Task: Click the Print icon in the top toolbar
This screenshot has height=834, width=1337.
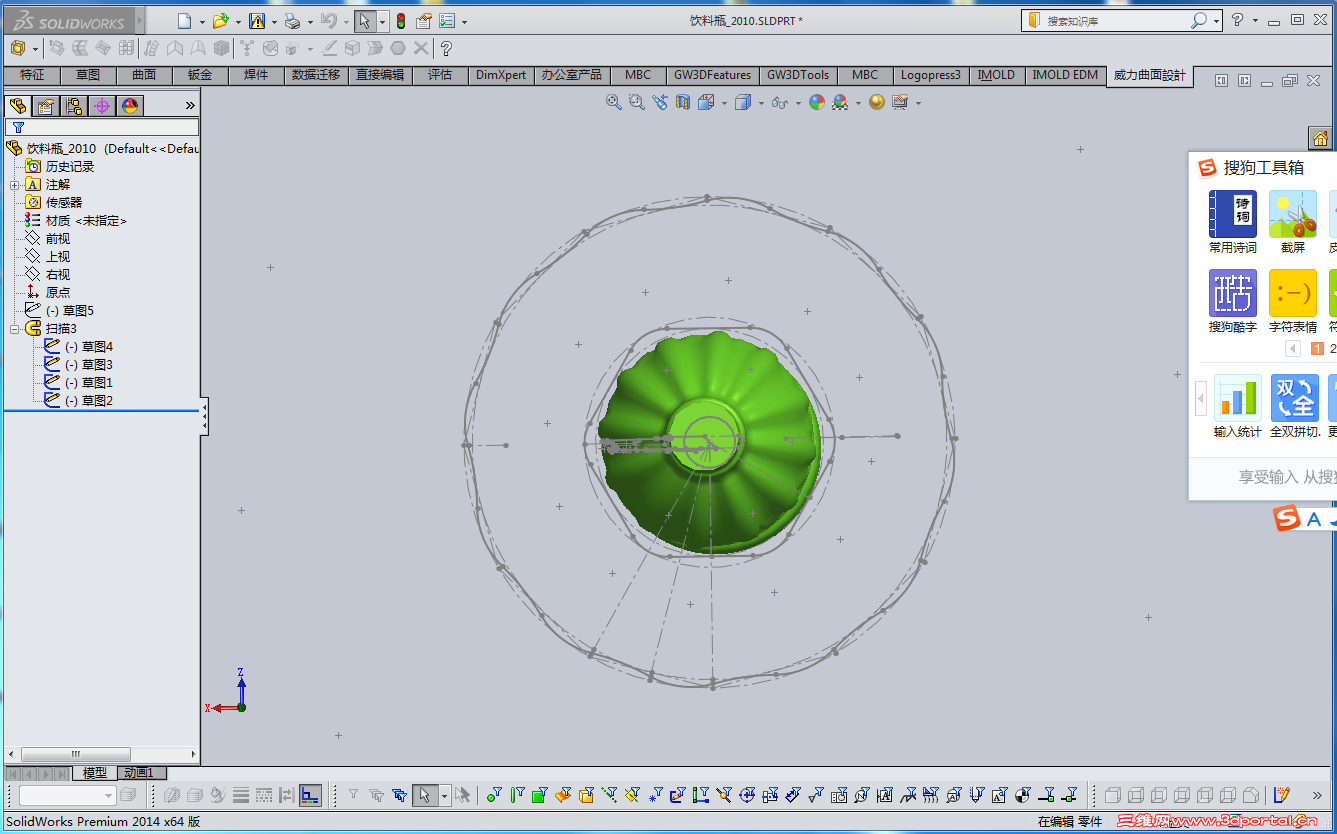Action: tap(291, 21)
